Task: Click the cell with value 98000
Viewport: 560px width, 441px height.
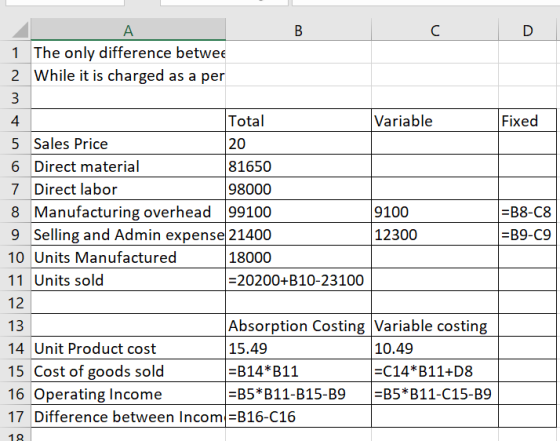Action: point(298,189)
